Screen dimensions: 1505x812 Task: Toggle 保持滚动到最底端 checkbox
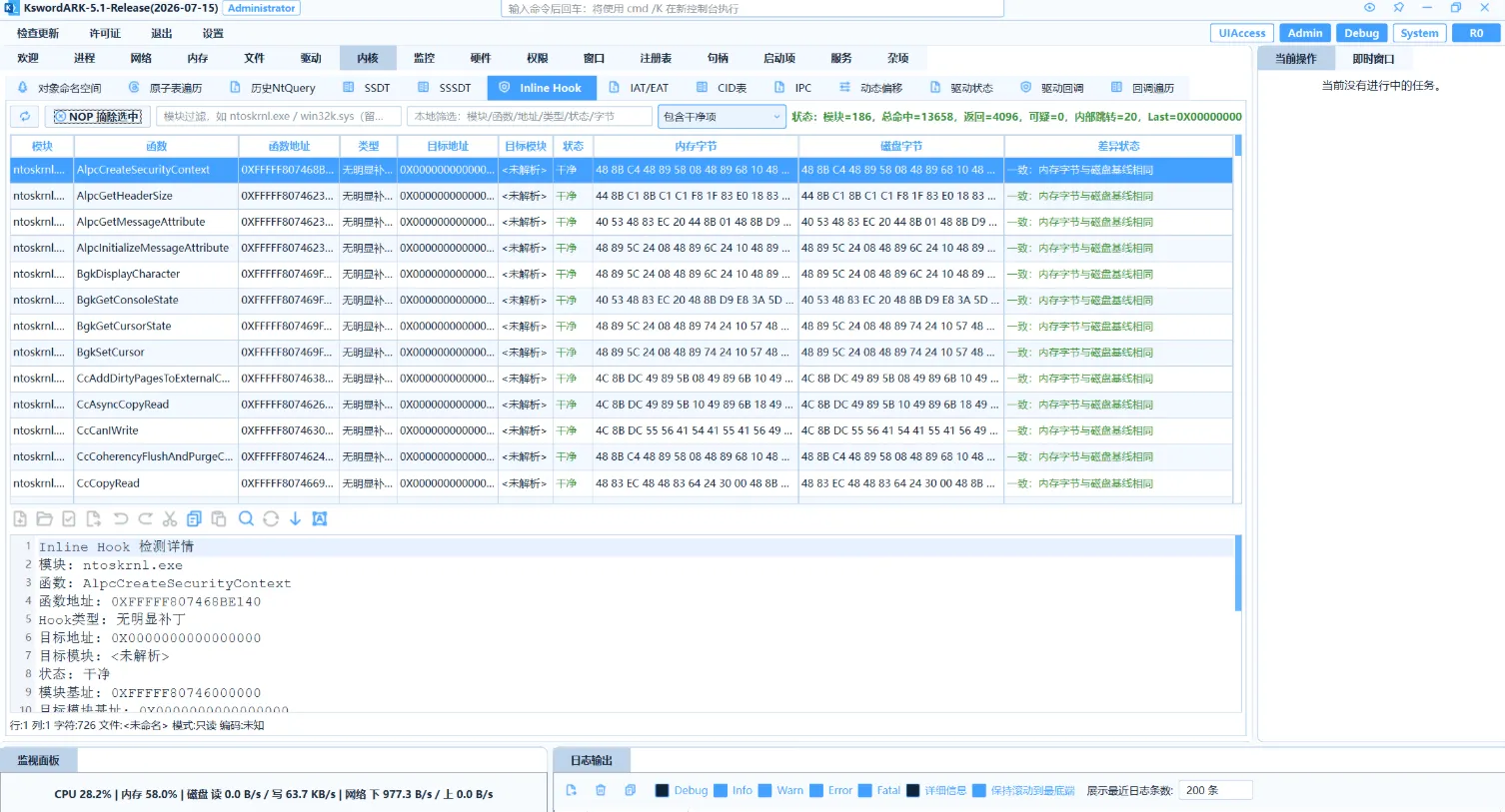pyautogui.click(x=979, y=790)
